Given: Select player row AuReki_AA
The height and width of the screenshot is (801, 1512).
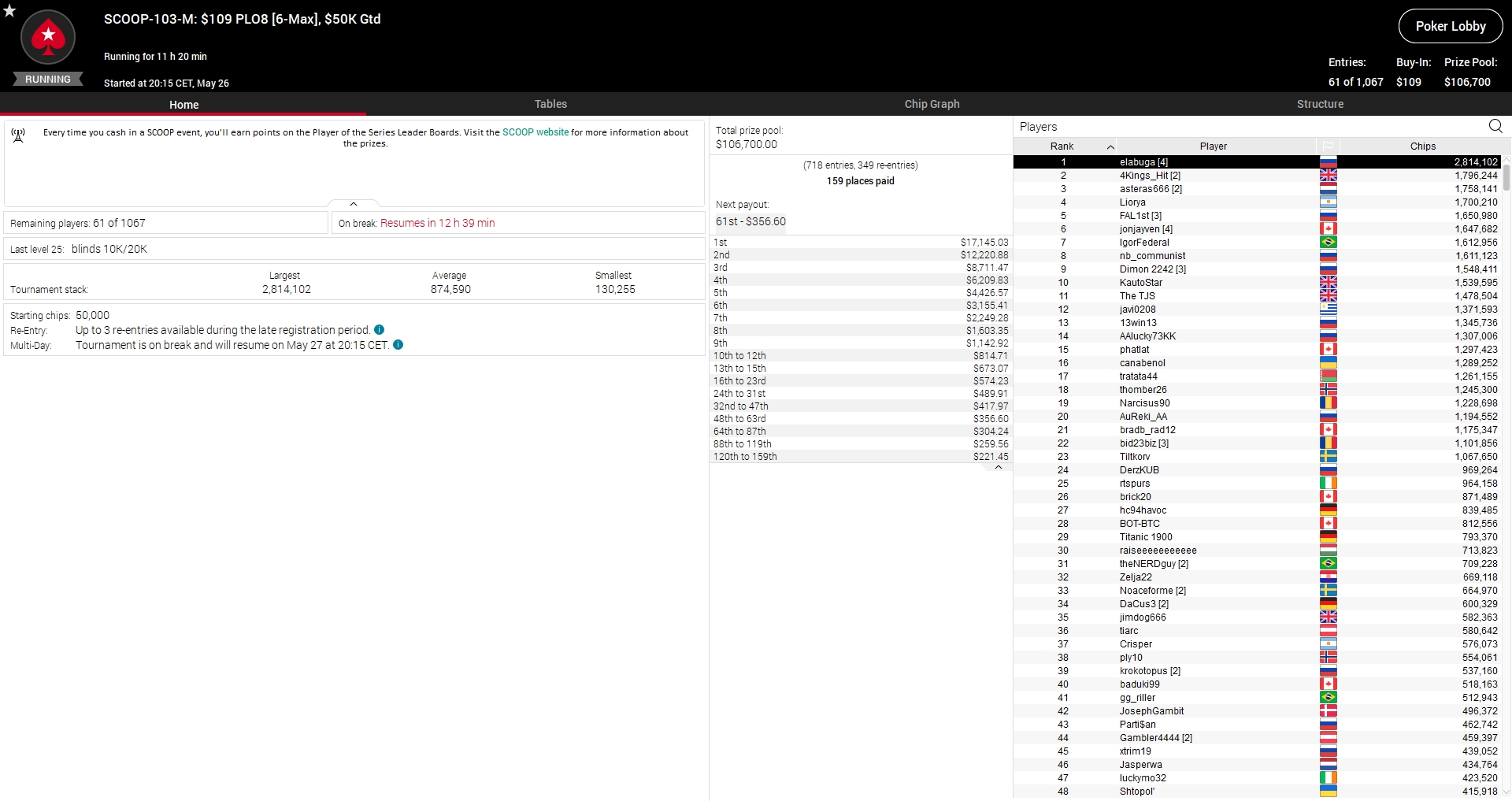Looking at the screenshot, I should [x=1258, y=417].
